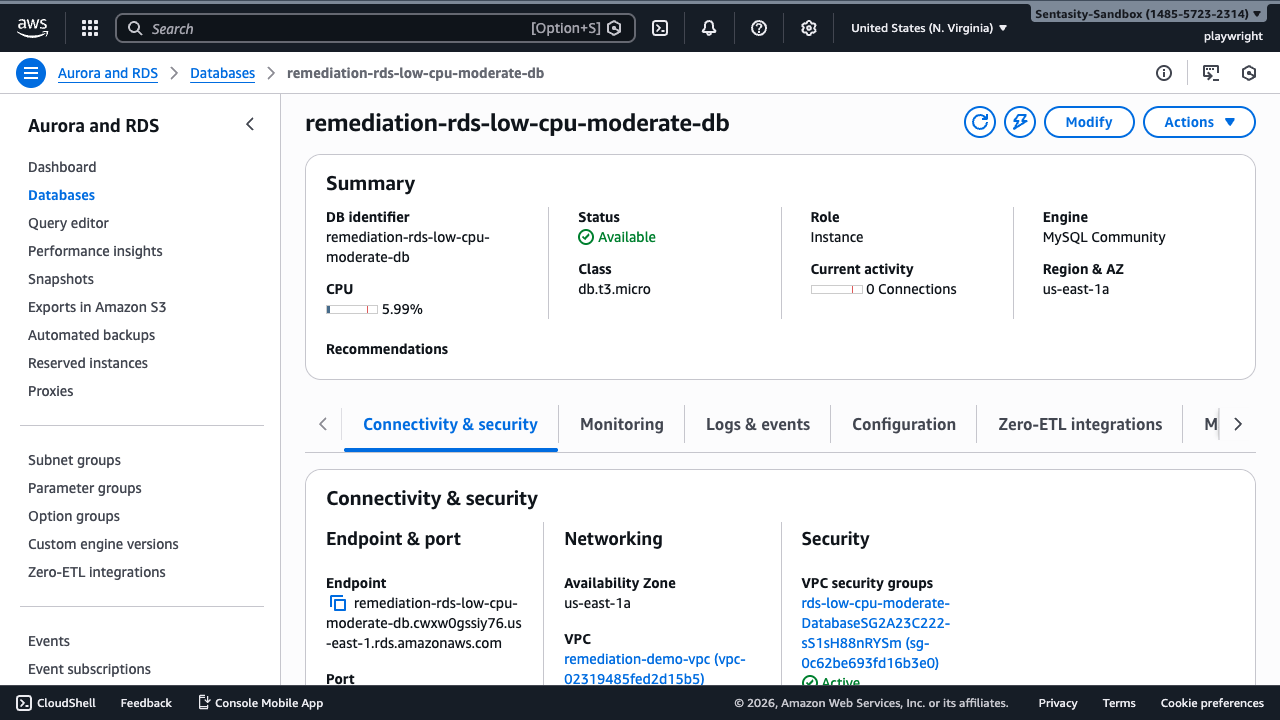The width and height of the screenshot is (1280, 720).
Task: Open the services grid menu icon
Action: (x=90, y=28)
